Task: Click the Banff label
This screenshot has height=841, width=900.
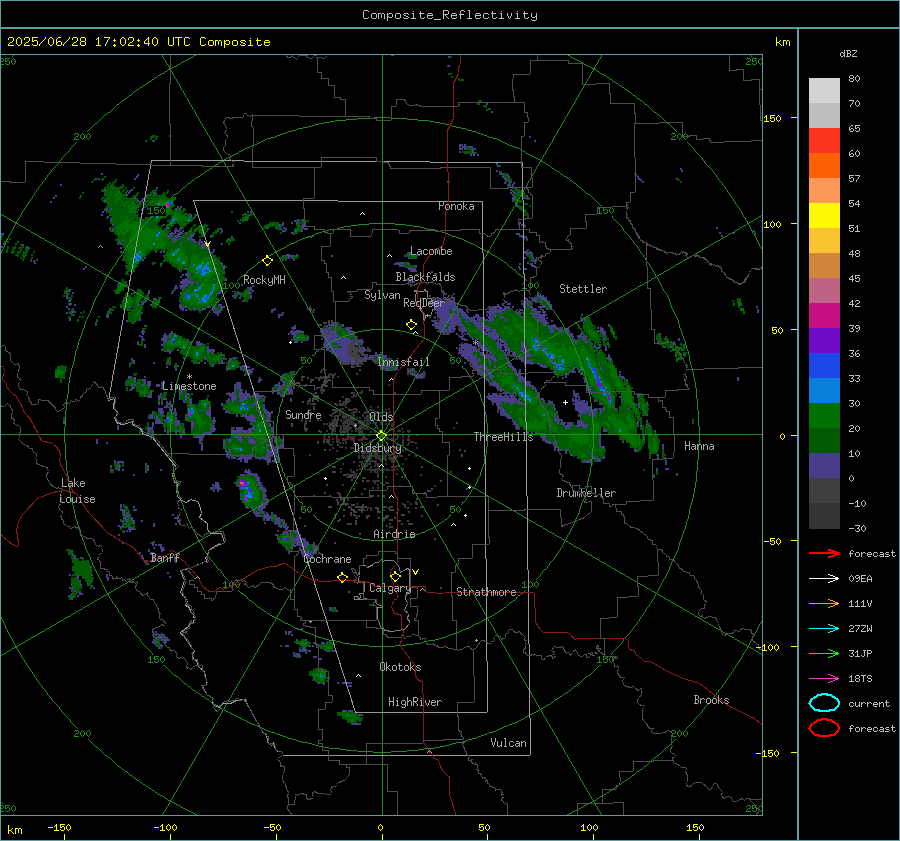Action: pos(165,557)
